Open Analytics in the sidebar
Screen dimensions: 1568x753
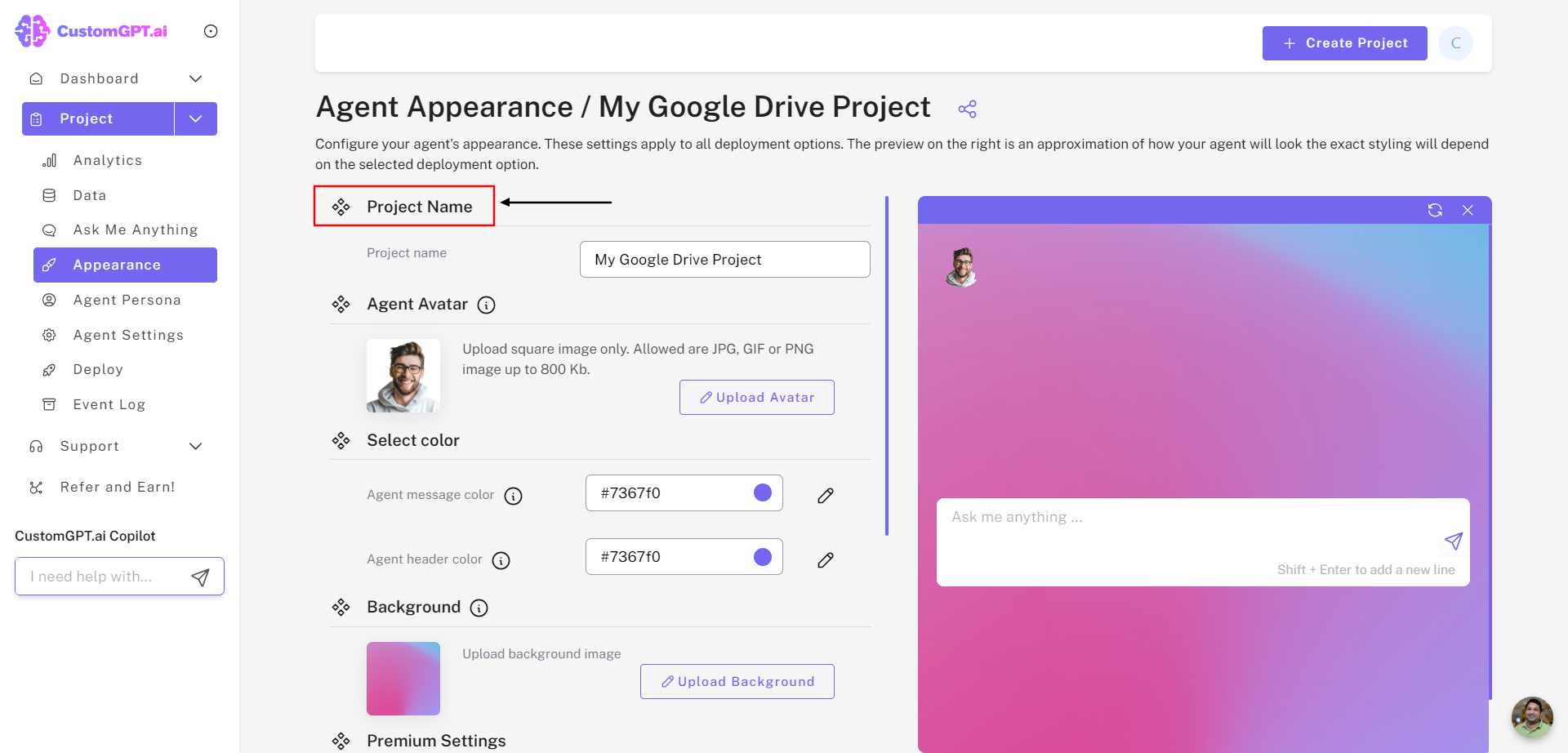tap(107, 160)
